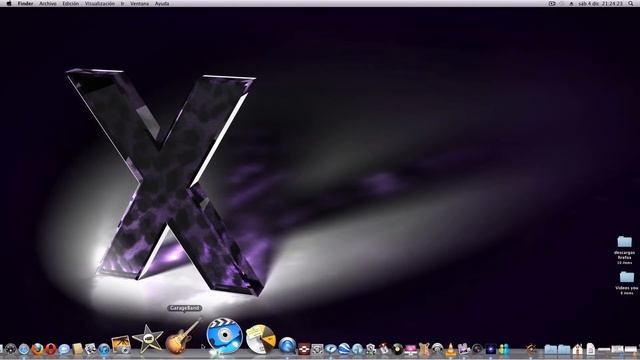Open the Apple menu
The width and height of the screenshot is (640, 360).
(x=9, y=3)
